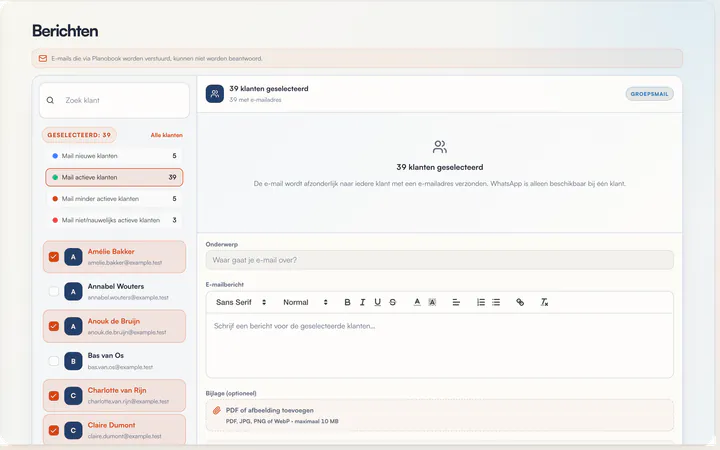Insert a hyperlink in the message
720x450 pixels.
(520, 302)
